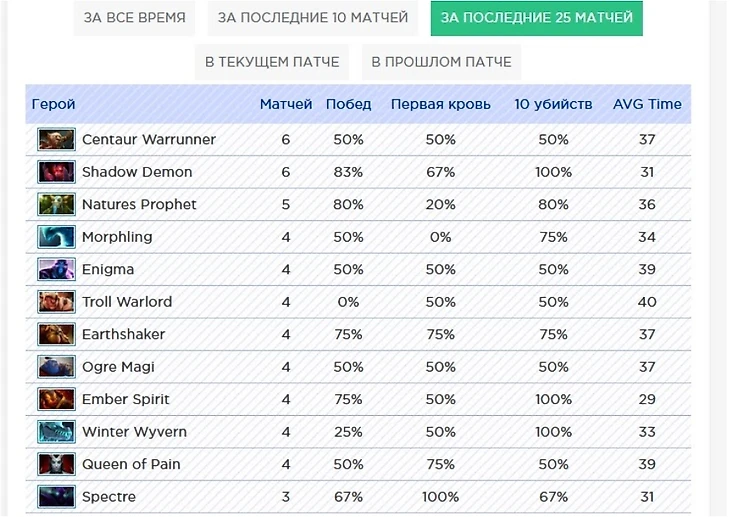Select the 'За последние 10 матчей' filter

point(313,18)
